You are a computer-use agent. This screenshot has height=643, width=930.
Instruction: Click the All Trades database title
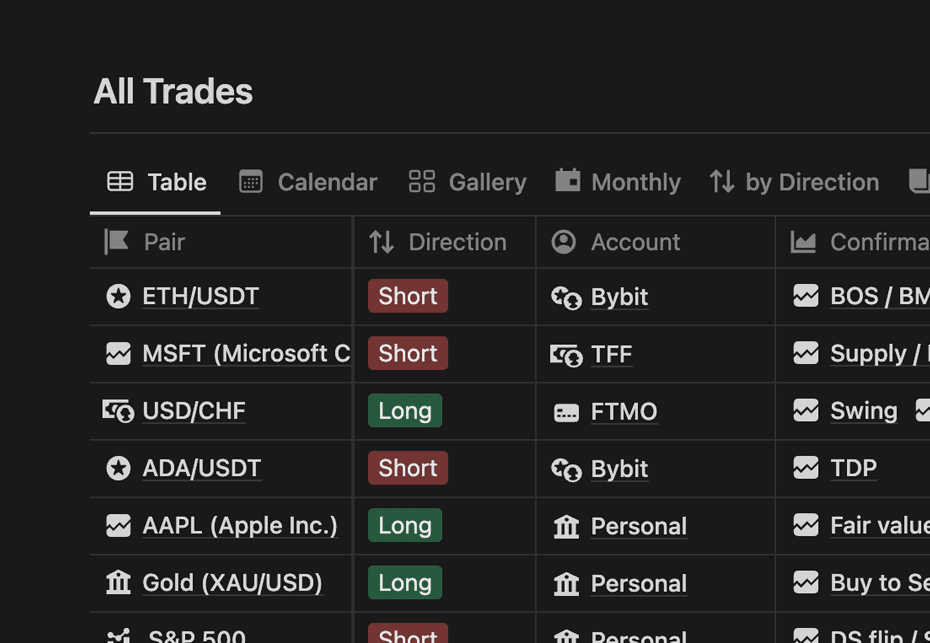173,91
